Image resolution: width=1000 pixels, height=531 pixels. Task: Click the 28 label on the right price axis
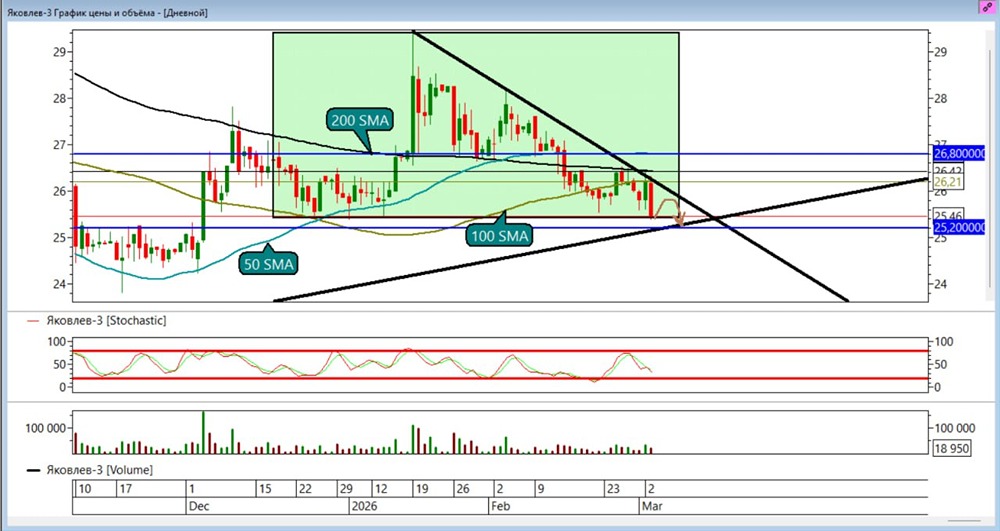click(940, 98)
